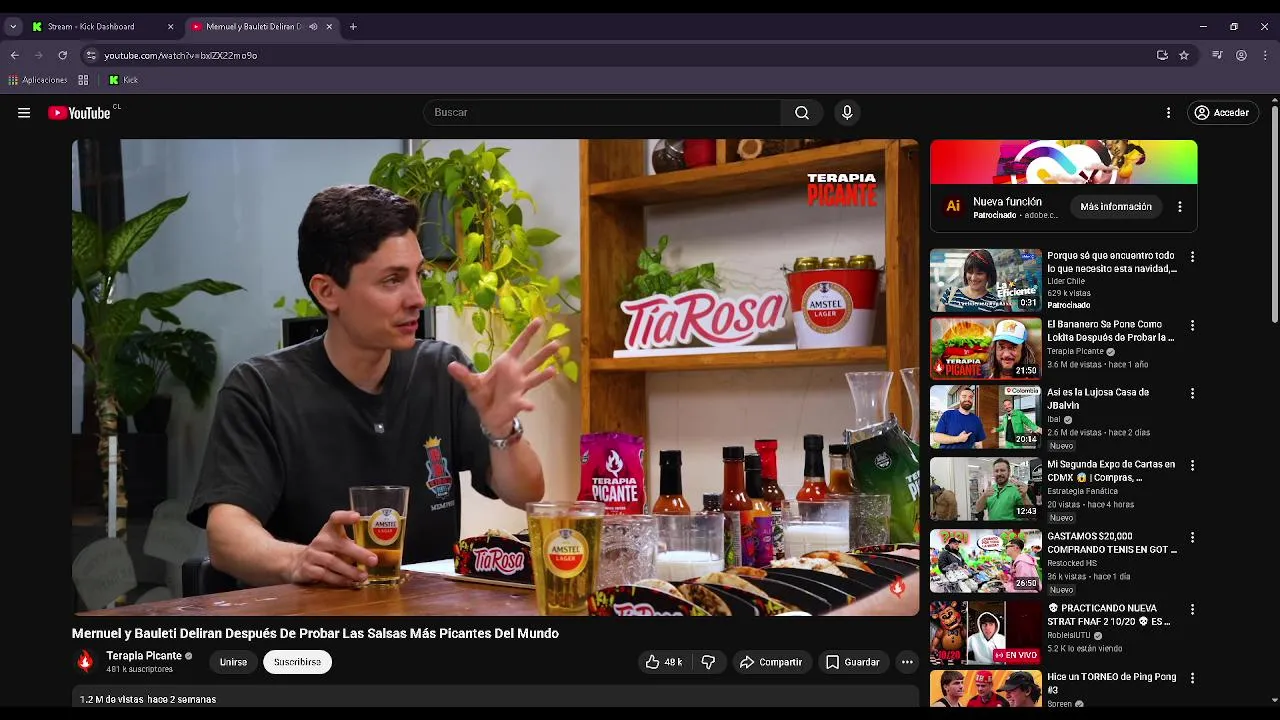
Task: Open tab groups grid icon in bookmarks bar
Action: pos(83,80)
